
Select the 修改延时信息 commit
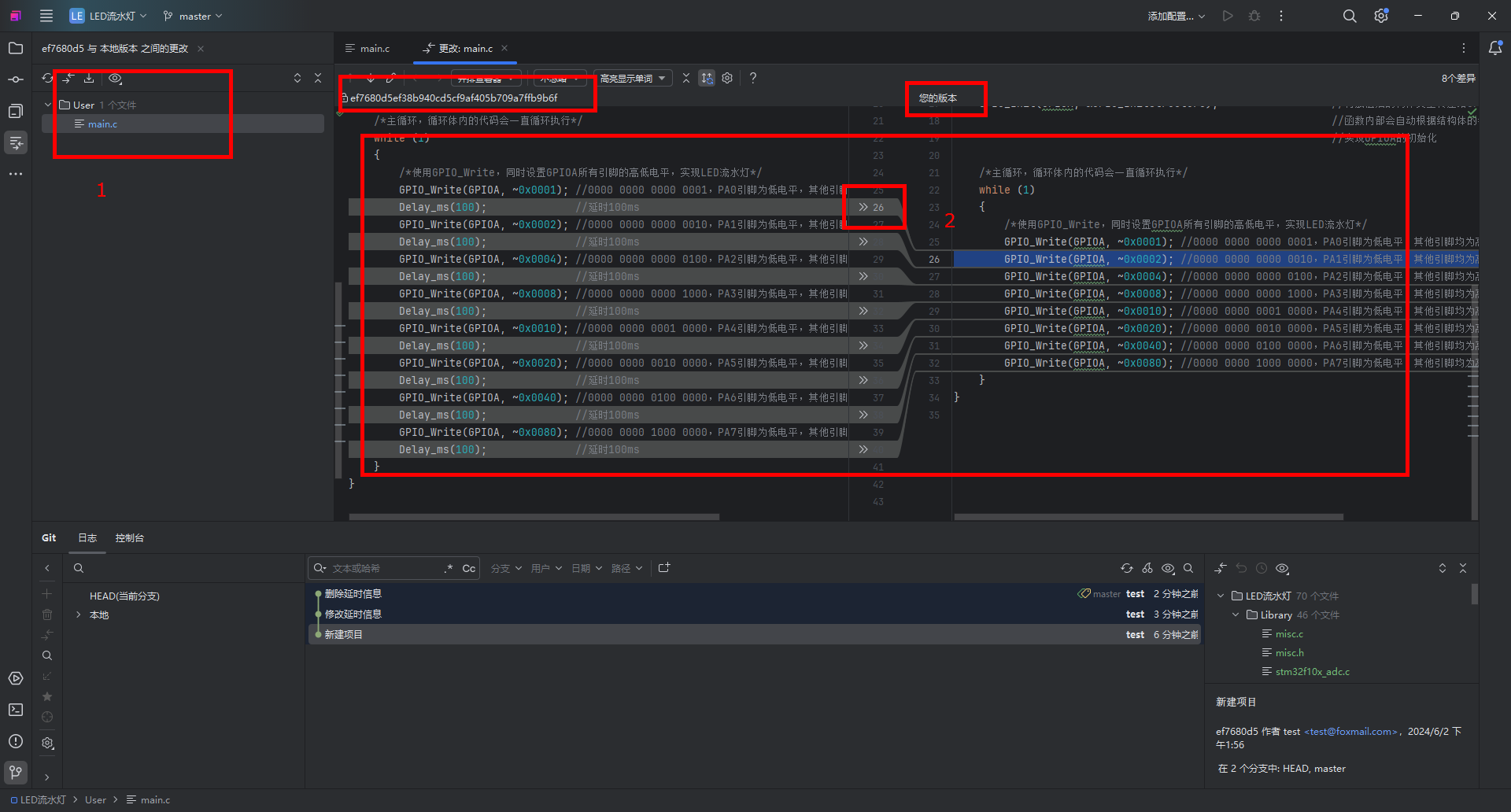click(x=353, y=614)
